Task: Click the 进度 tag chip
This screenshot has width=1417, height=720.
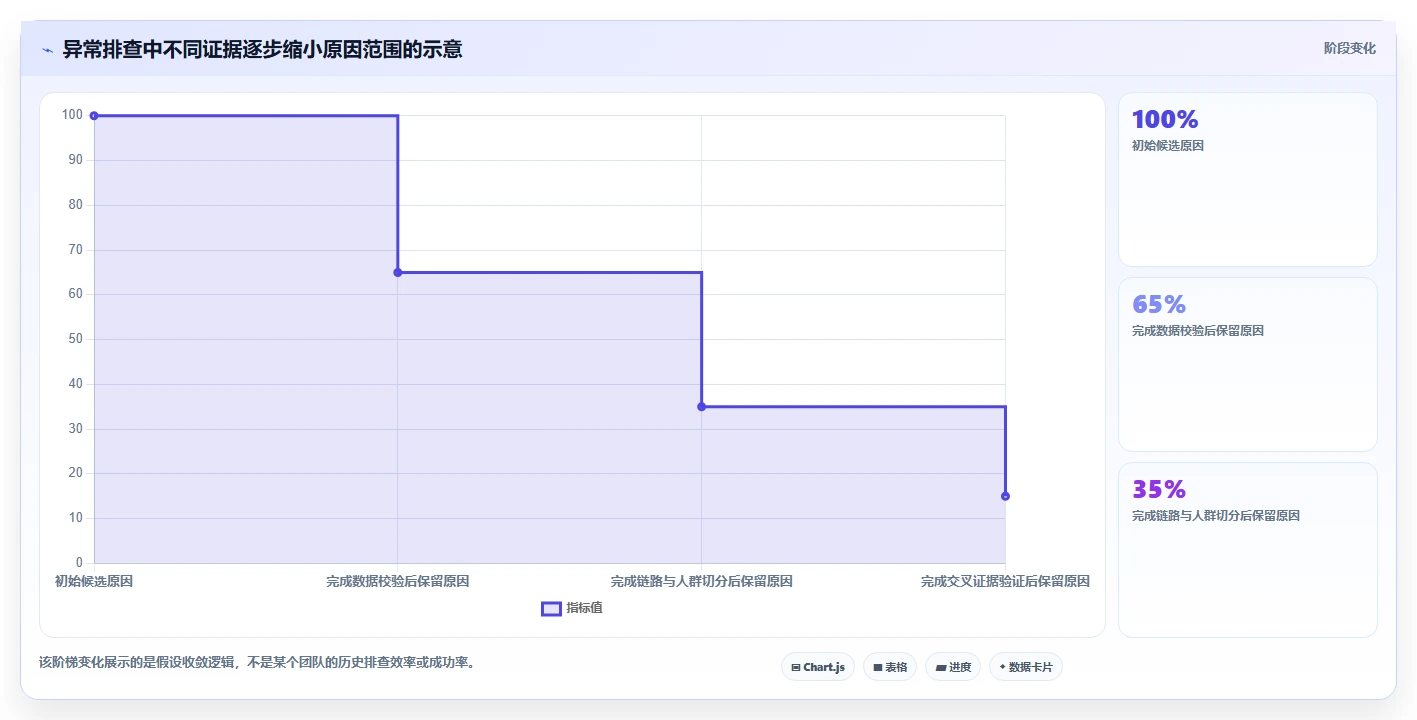Action: (x=953, y=667)
